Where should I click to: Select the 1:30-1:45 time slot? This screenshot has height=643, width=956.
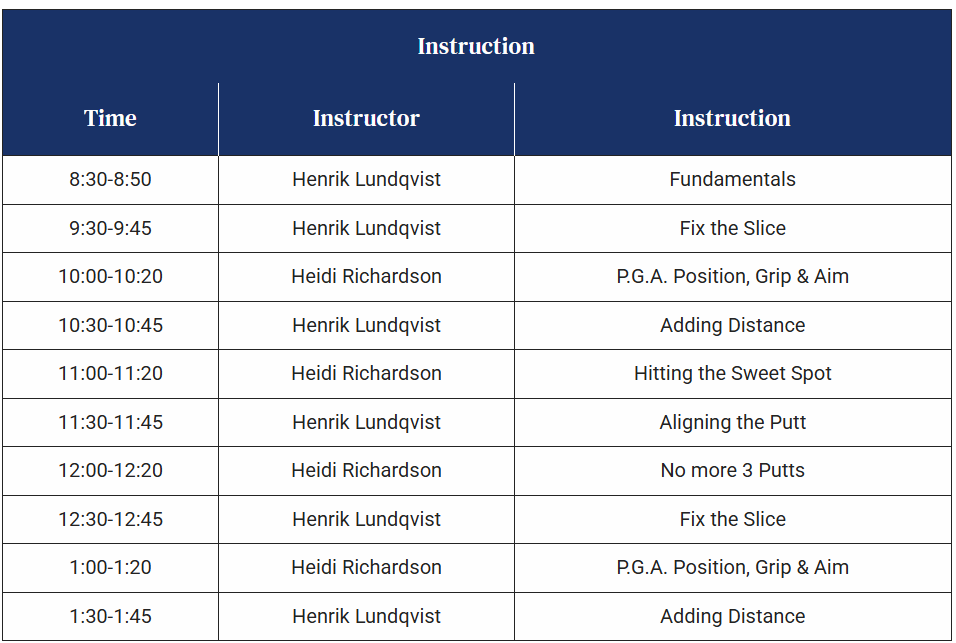110,616
